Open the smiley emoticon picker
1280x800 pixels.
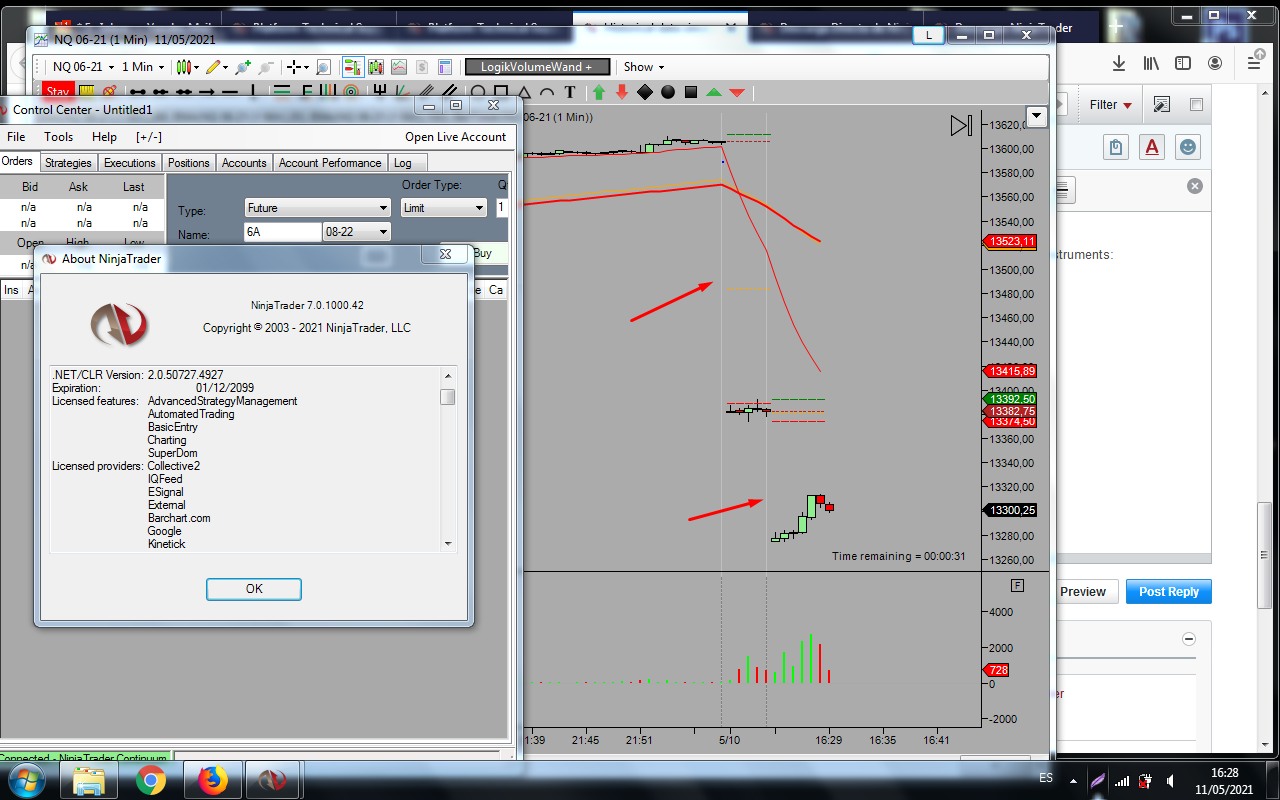(1188, 147)
